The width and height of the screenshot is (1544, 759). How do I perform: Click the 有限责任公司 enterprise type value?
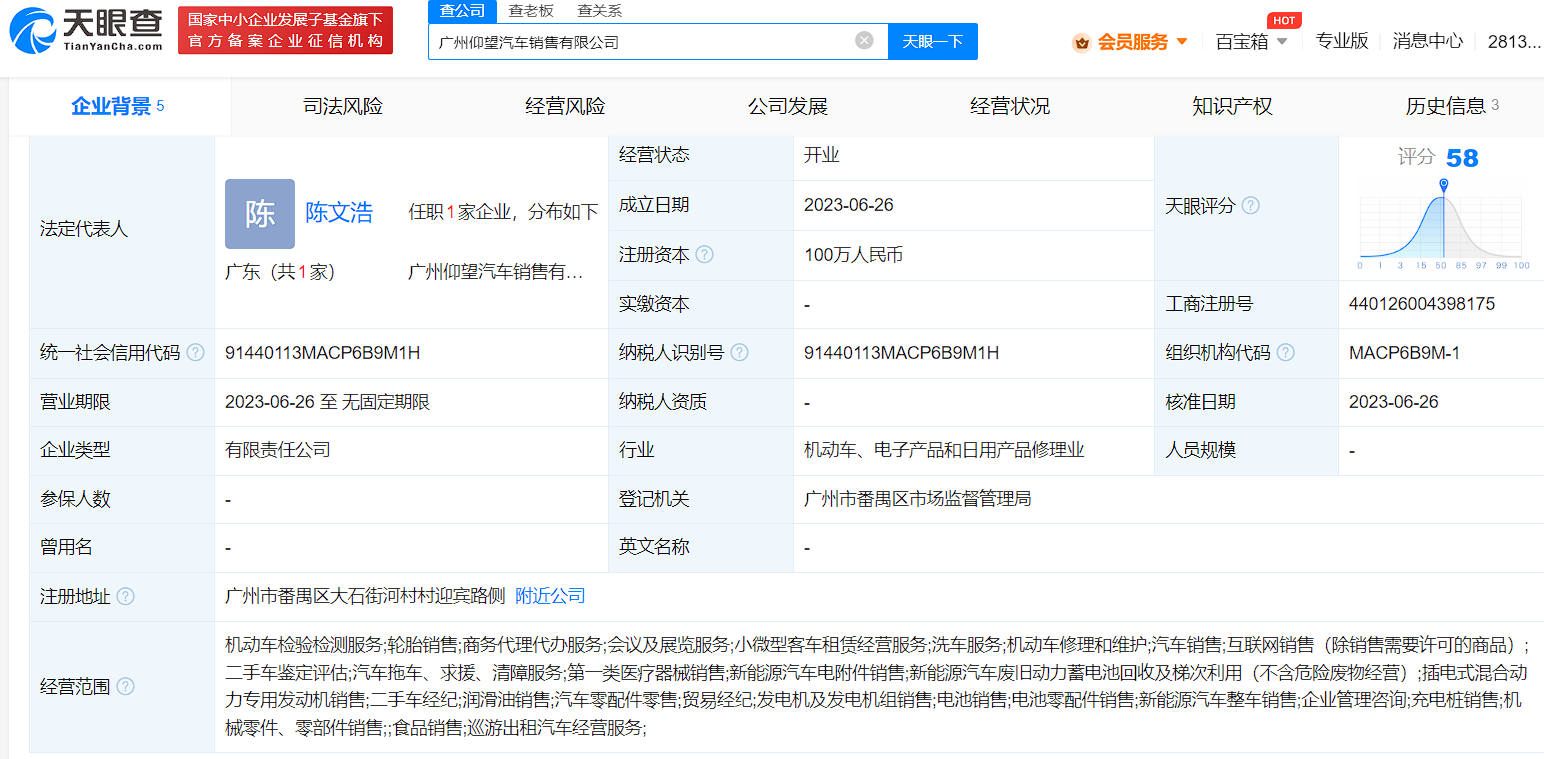pyautogui.click(x=278, y=450)
